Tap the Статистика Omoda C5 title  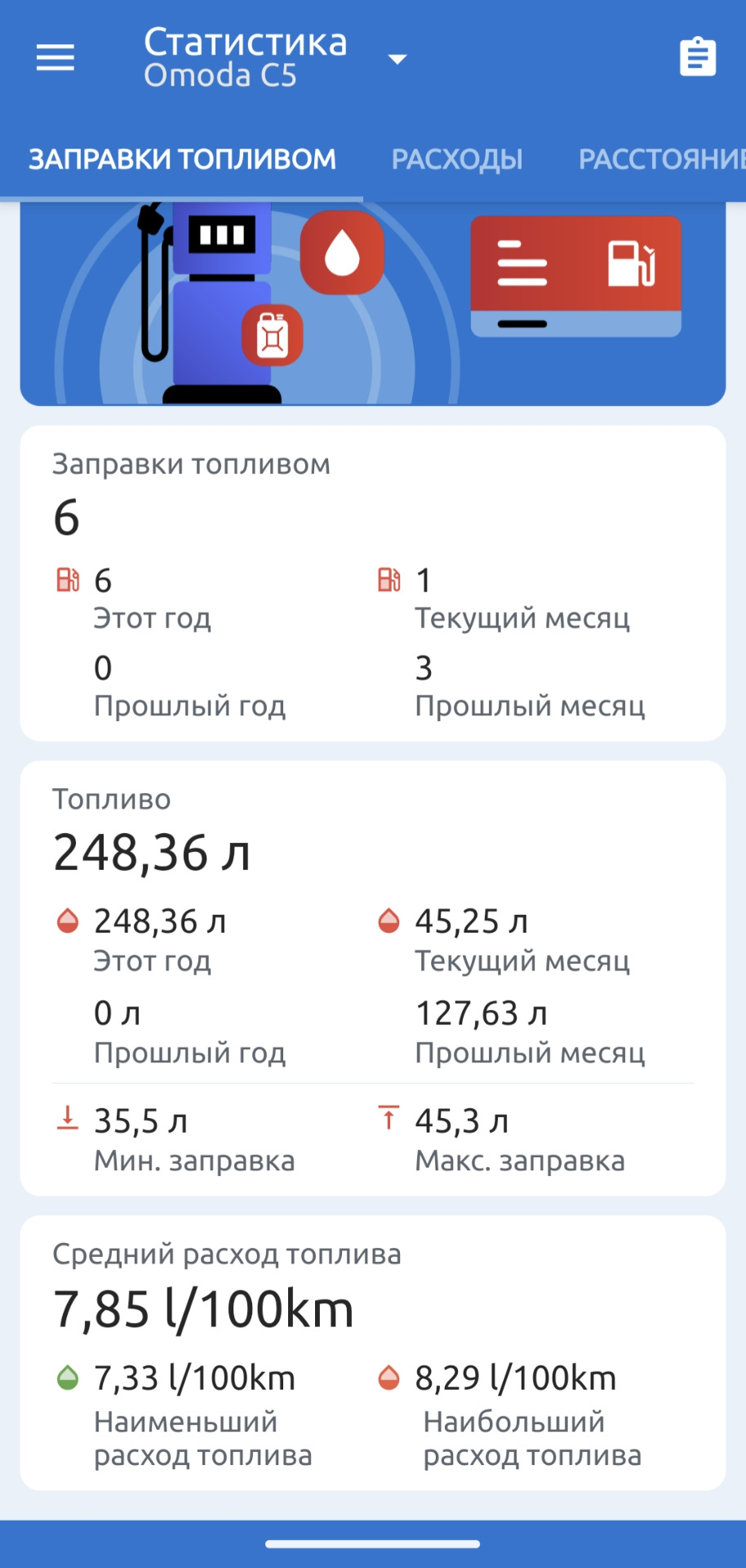coord(245,58)
